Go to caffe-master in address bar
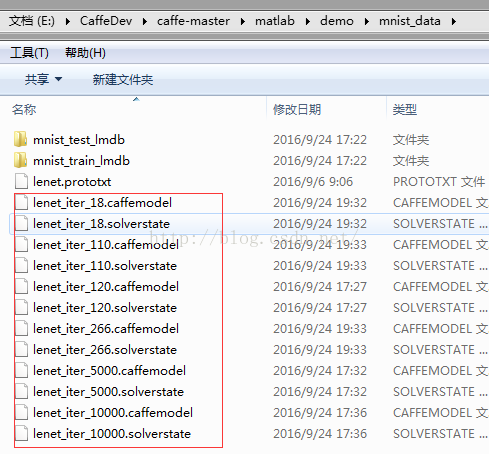Viewport: 489px width, 454px height. coord(193,21)
